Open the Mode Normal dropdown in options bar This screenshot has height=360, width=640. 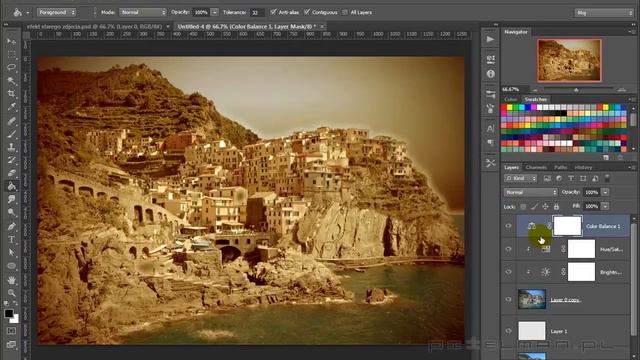(143, 12)
